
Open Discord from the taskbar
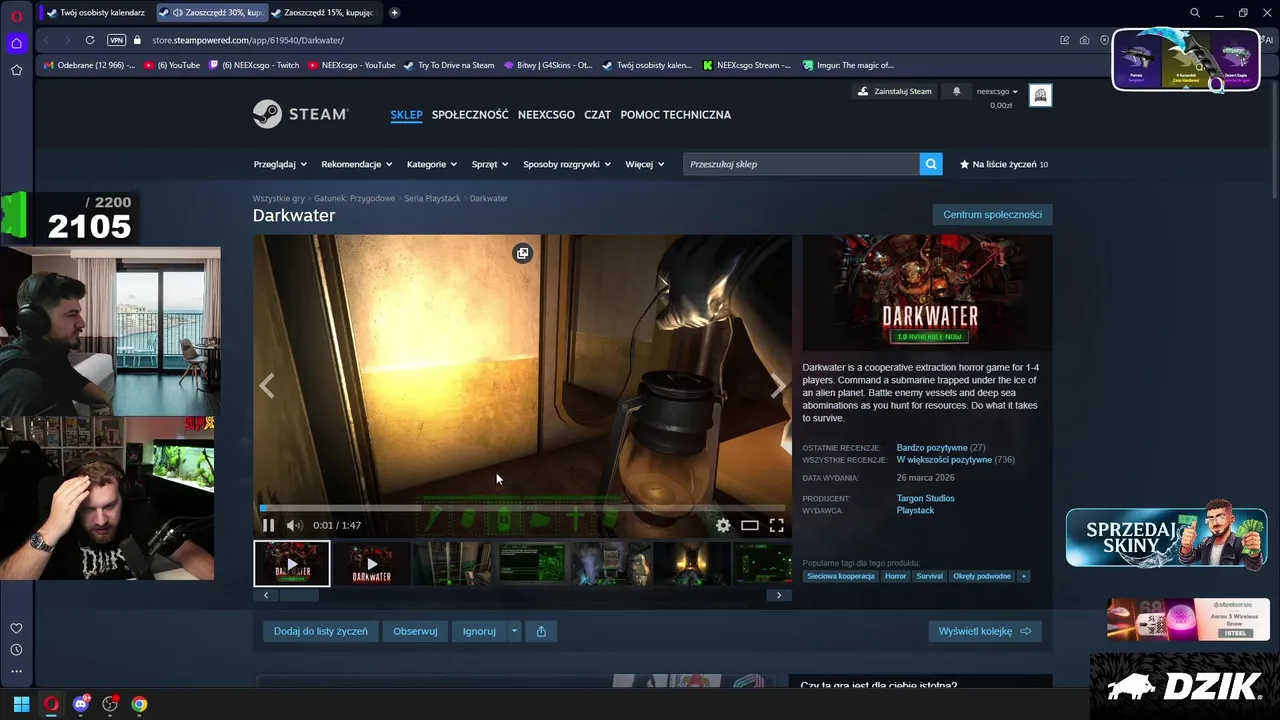tap(81, 704)
